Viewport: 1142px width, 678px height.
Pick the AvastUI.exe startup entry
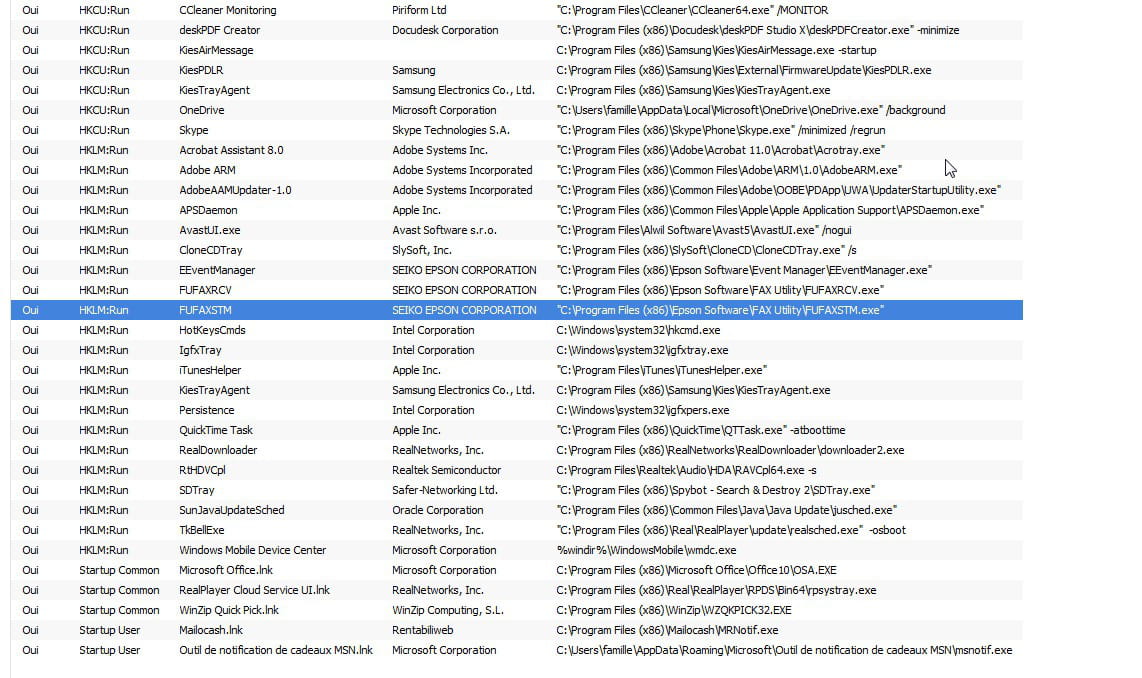pos(210,230)
